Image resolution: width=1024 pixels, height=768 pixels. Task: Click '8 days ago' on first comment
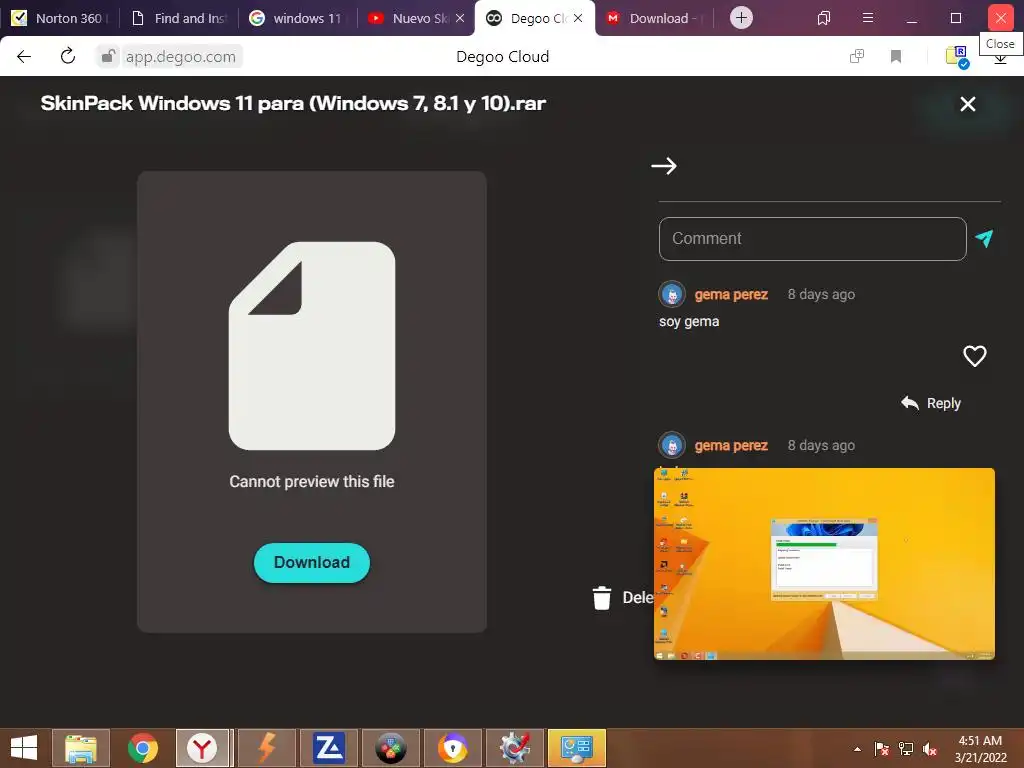821,295
